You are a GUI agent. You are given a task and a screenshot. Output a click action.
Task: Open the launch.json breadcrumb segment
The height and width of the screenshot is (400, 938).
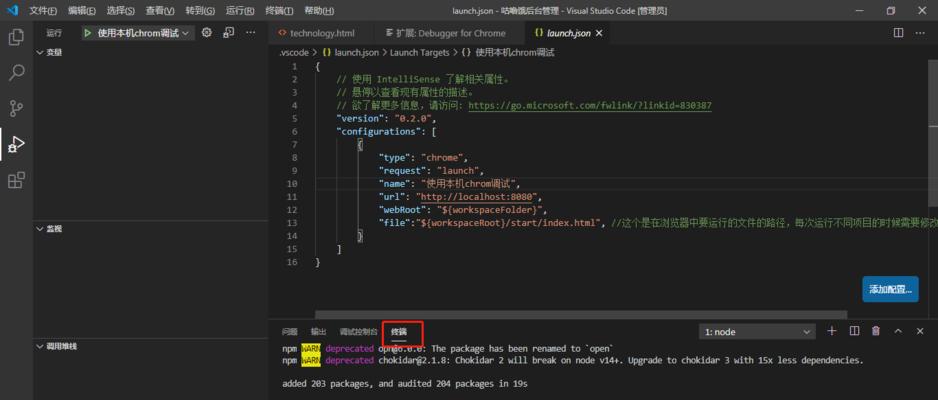(x=351, y=53)
